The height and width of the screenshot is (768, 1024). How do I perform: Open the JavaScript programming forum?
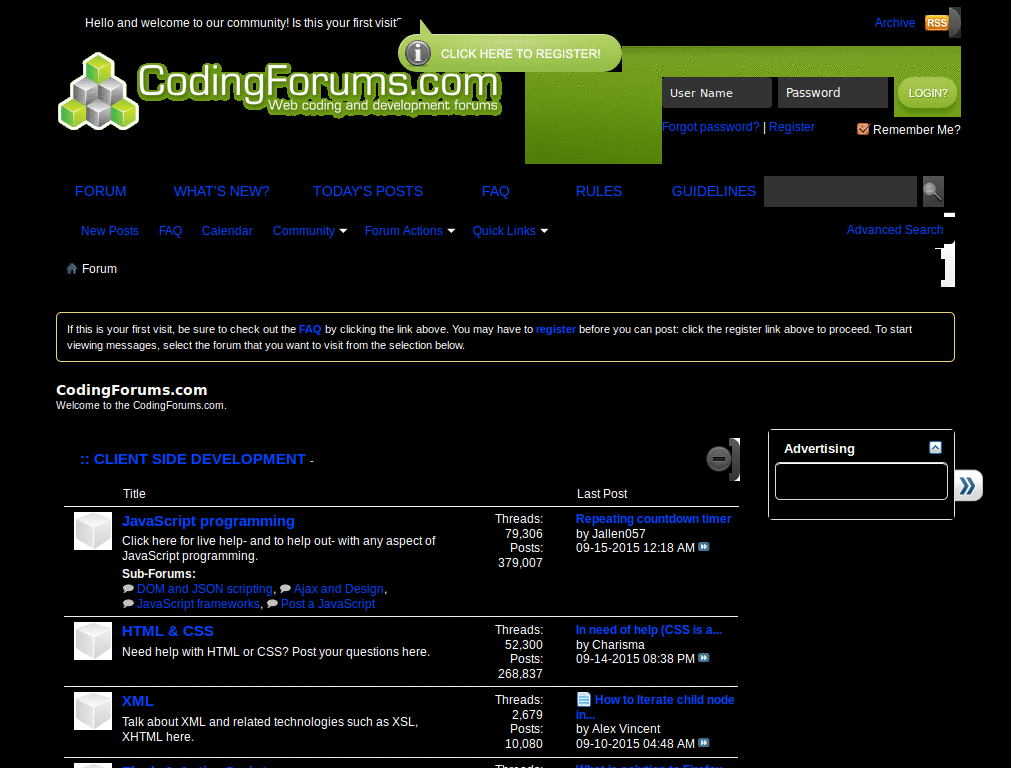[208, 521]
